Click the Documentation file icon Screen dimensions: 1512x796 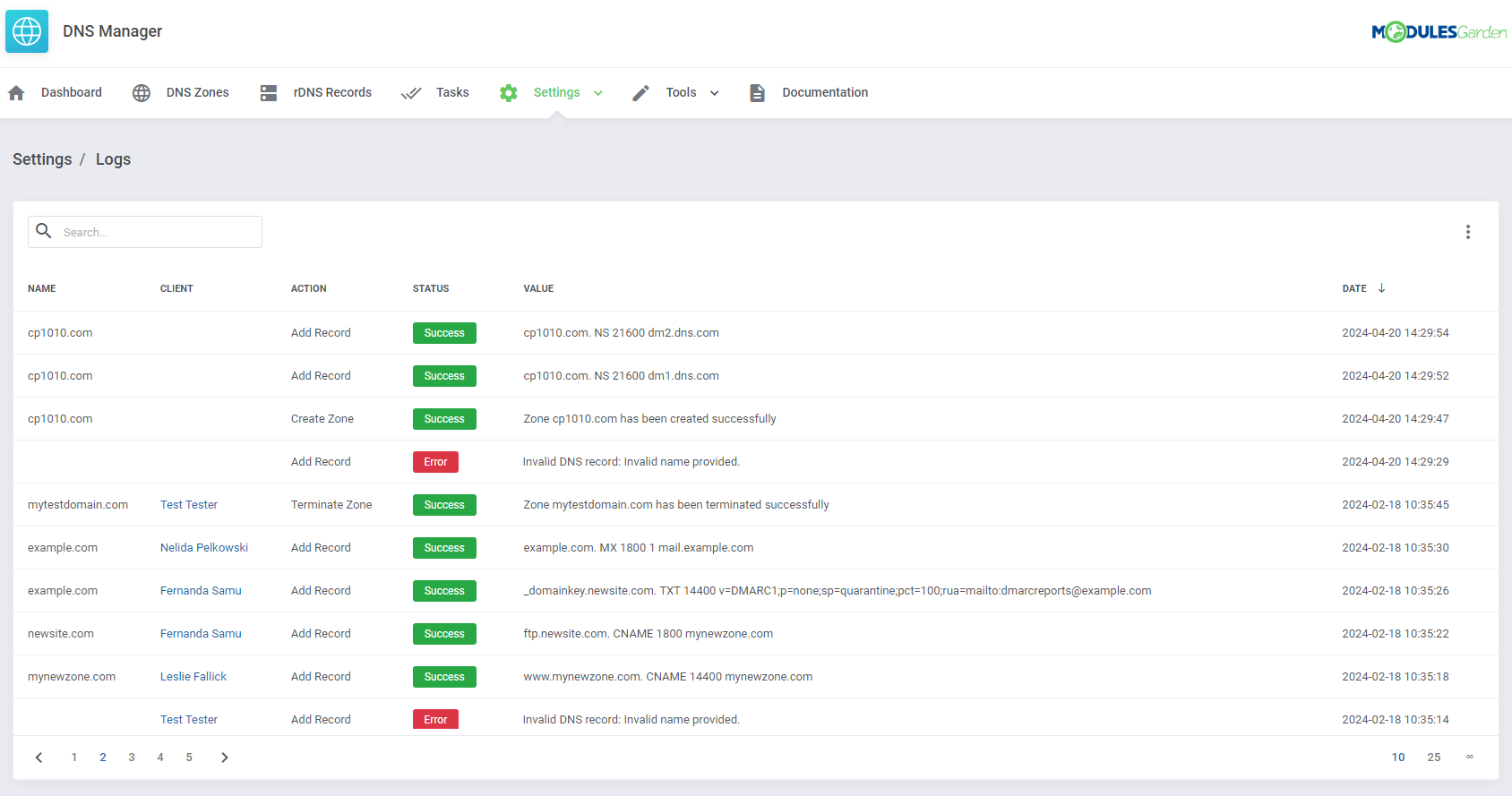[x=757, y=93]
